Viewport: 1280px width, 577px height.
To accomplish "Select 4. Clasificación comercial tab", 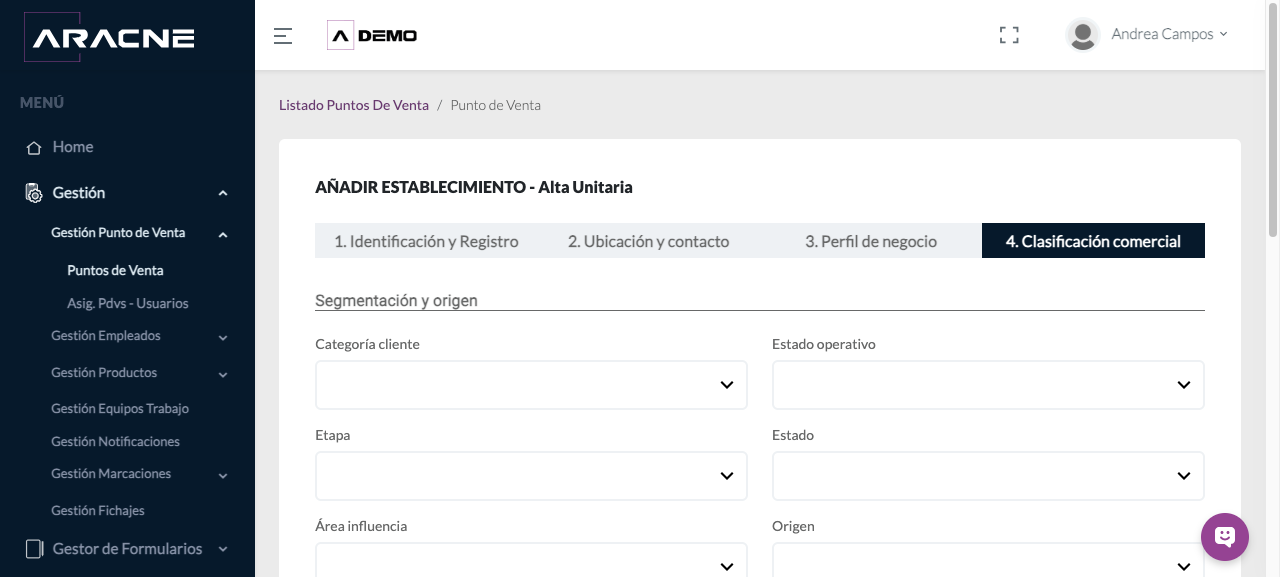I will tap(1093, 241).
